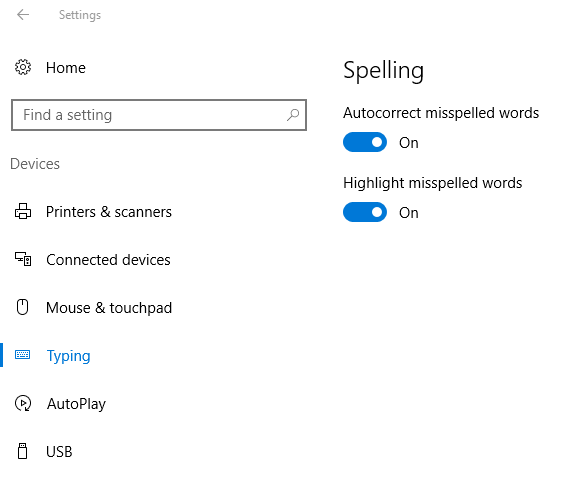This screenshot has width=571, height=484.
Task: Click the Spelling heading
Action: coord(383,70)
